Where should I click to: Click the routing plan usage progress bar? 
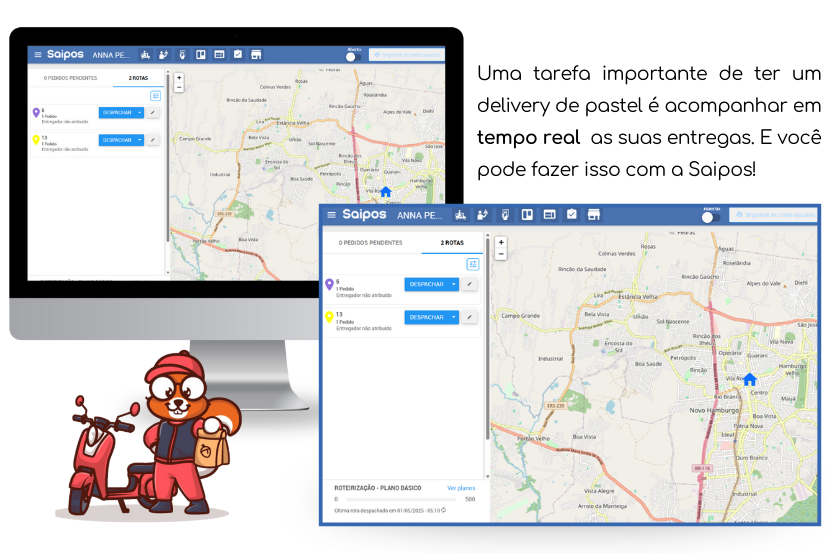[402, 499]
